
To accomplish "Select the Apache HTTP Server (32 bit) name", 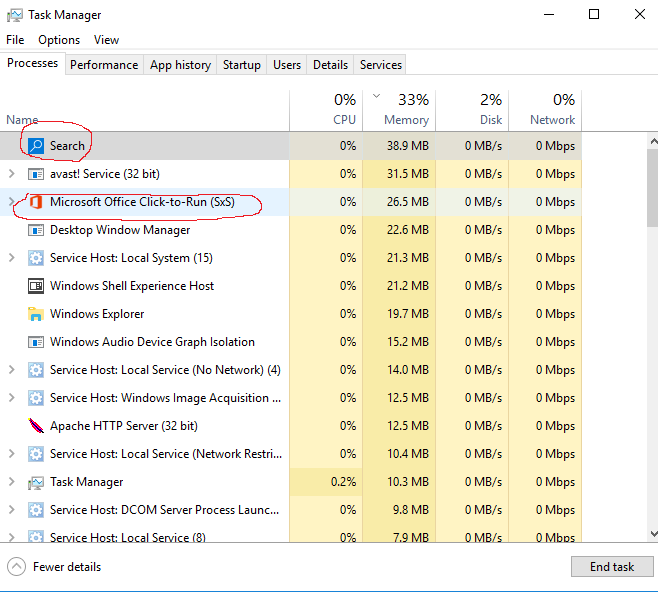I will point(124,426).
